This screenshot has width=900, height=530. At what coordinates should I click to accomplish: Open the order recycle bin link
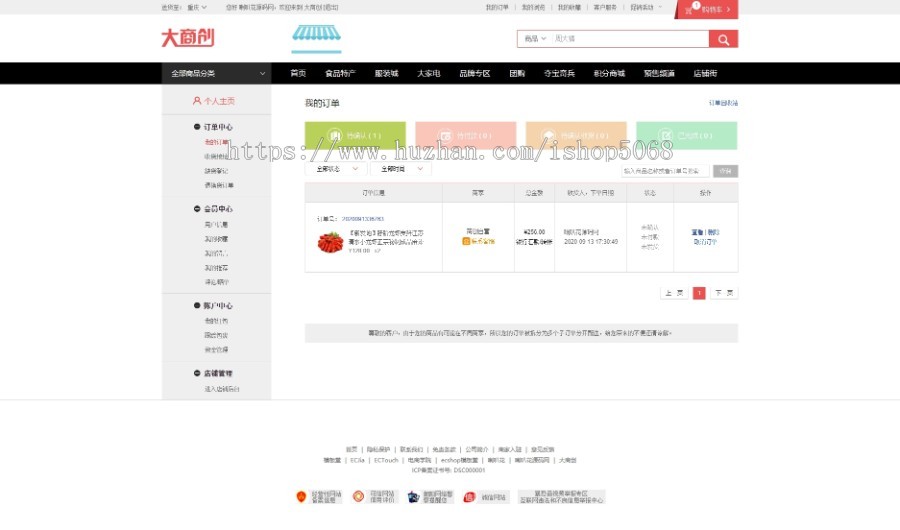pos(723,103)
